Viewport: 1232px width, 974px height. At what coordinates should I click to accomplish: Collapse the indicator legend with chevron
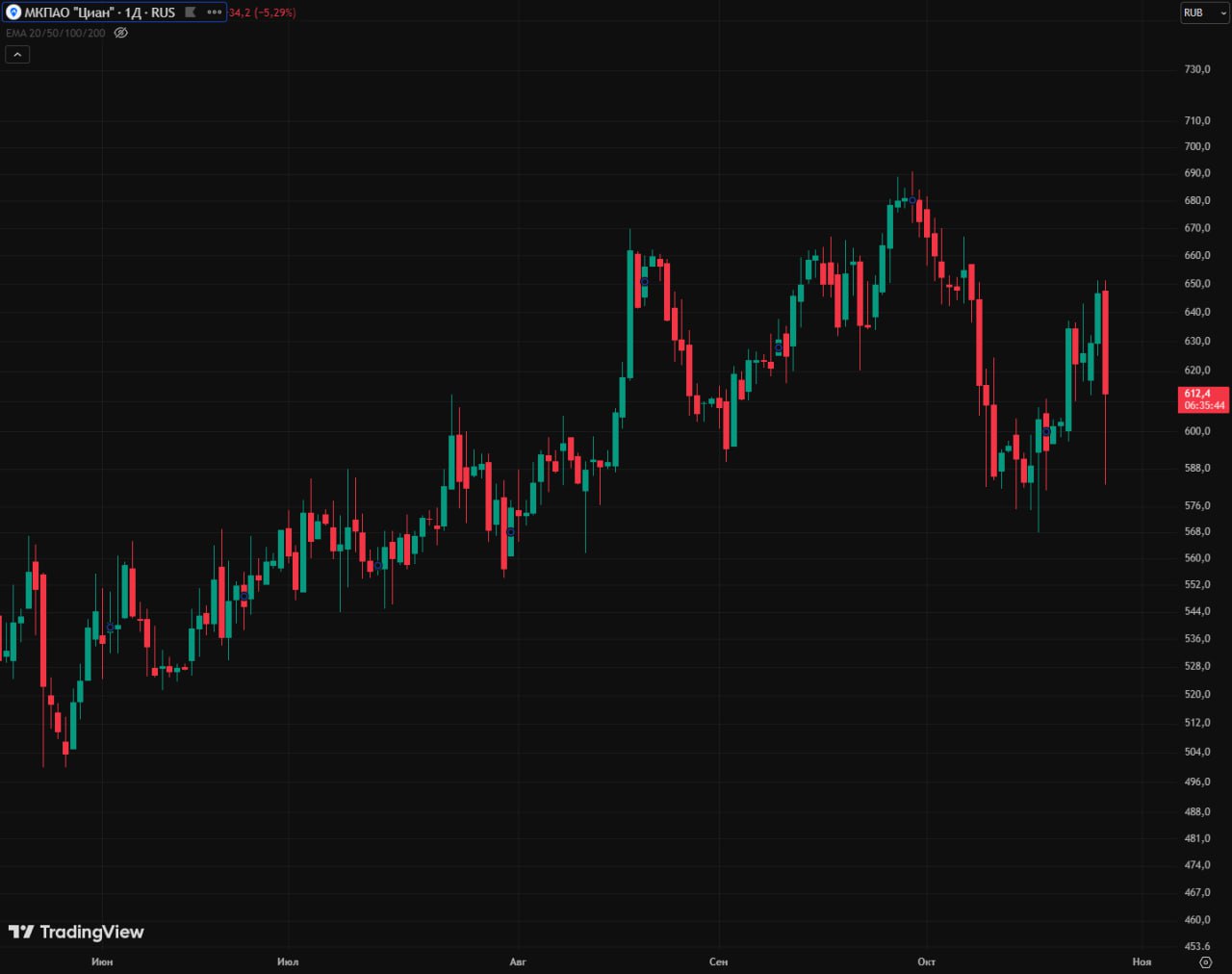(17, 55)
